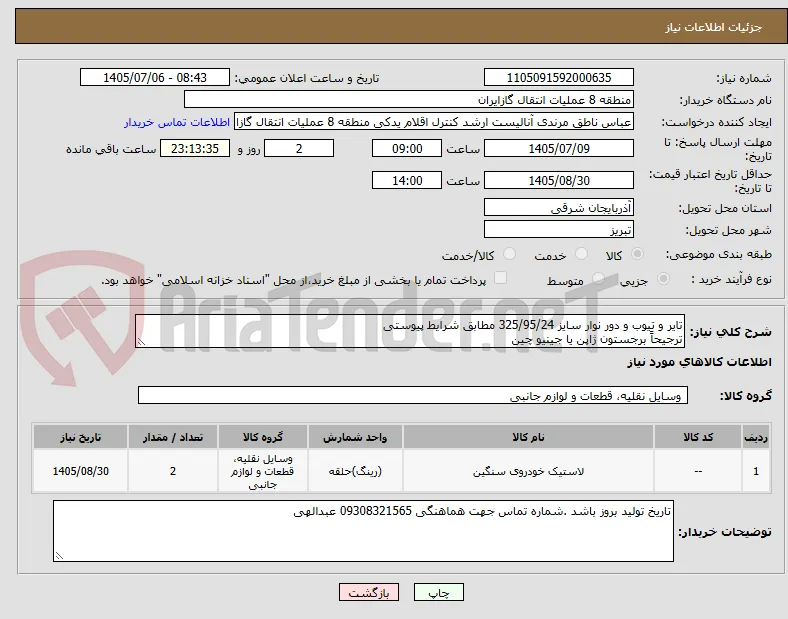Click row number 1 cell
The height and width of the screenshot is (619, 788).
tap(756, 471)
